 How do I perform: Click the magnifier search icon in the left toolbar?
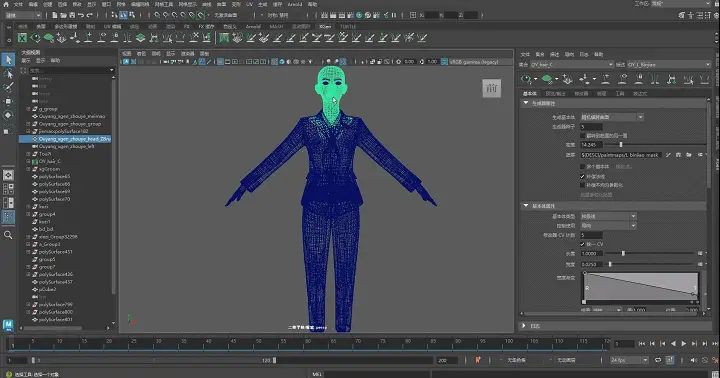[x=8, y=235]
